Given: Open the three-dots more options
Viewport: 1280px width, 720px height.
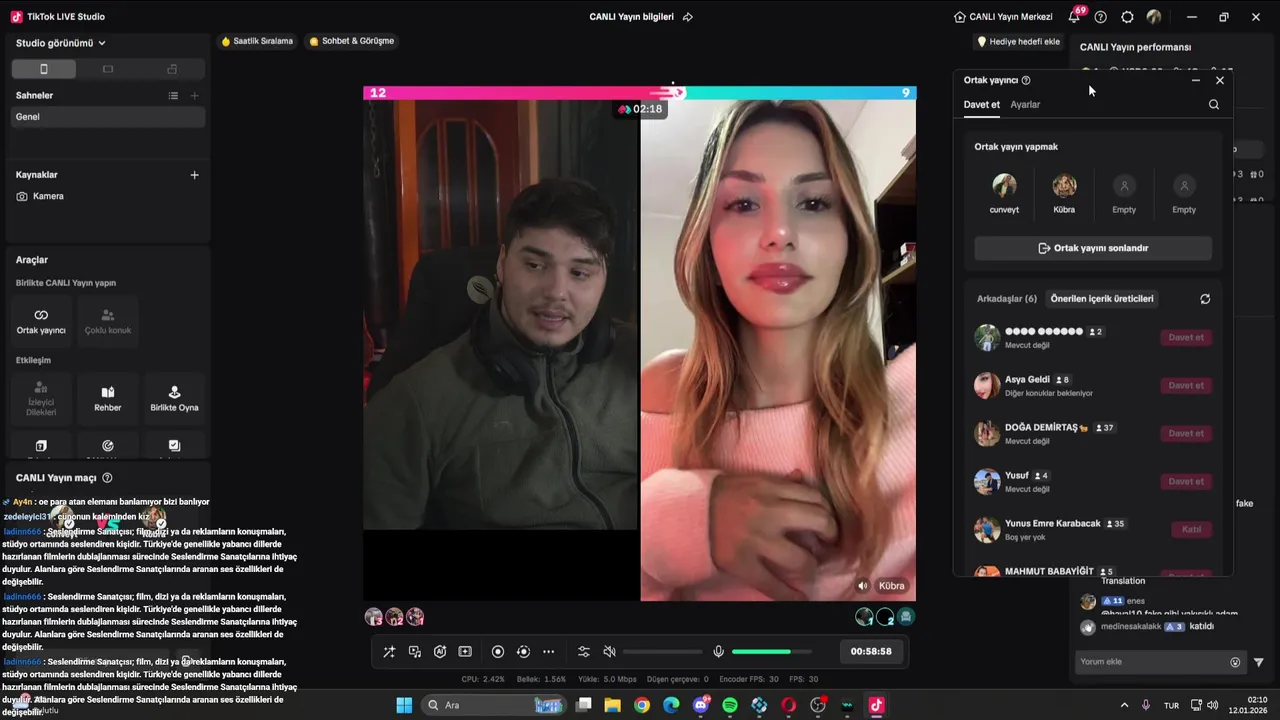Looking at the screenshot, I should pos(548,652).
